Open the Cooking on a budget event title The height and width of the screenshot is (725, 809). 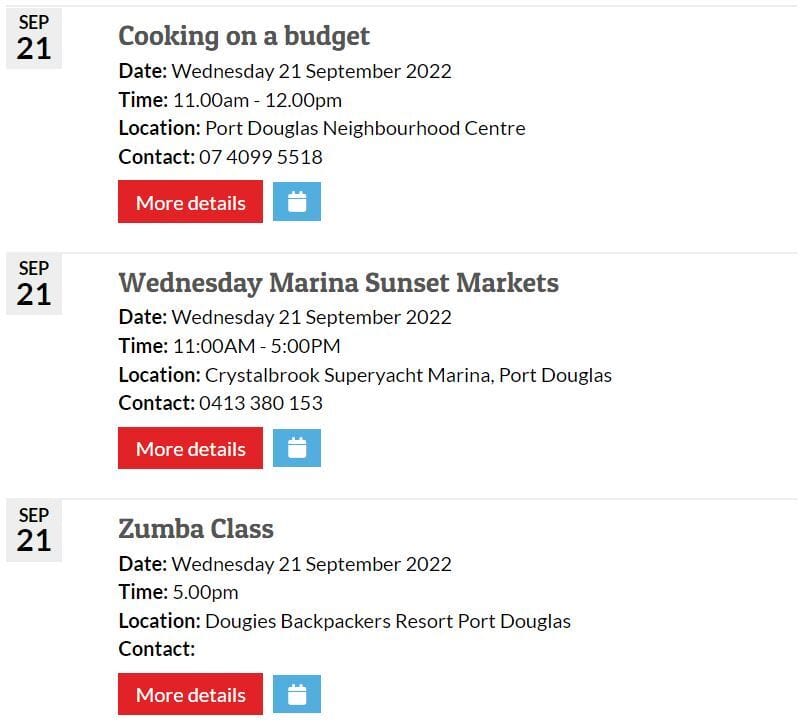pos(244,36)
